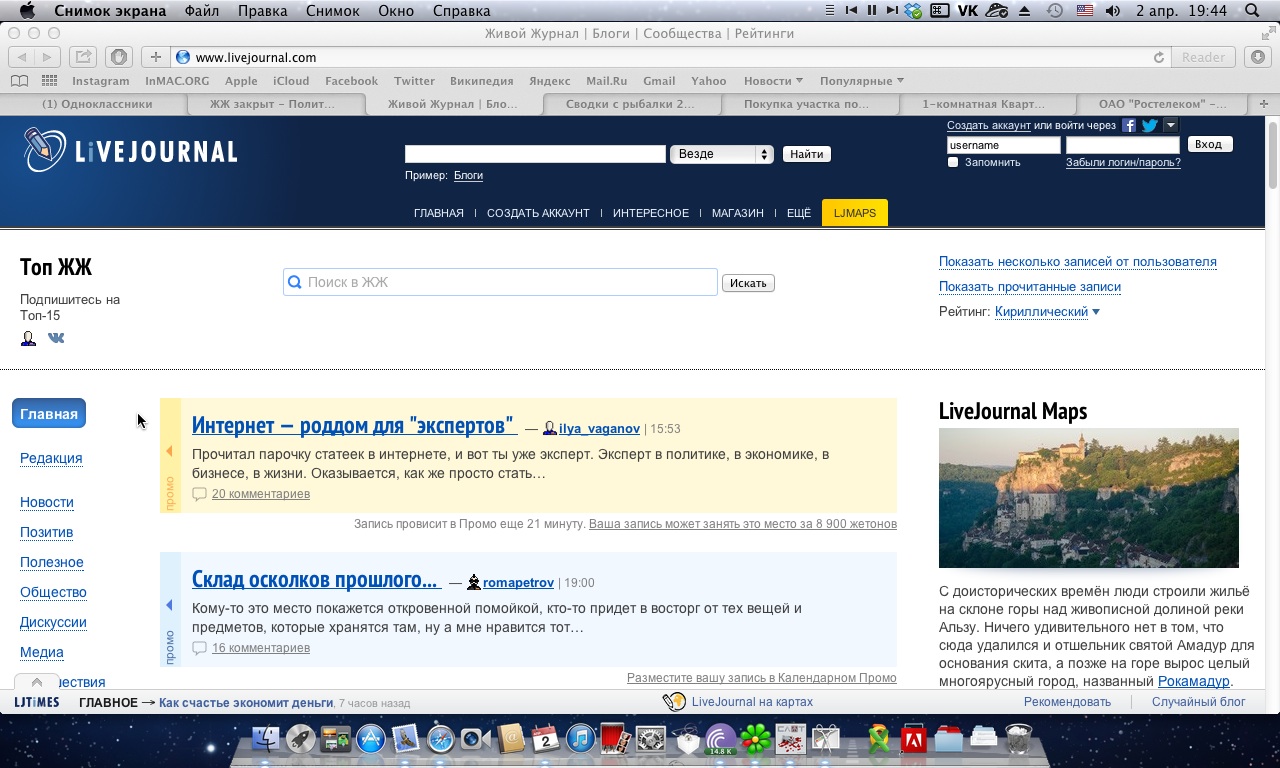Viewport: 1280px width, 768px height.
Task: Subscribe to Top-15 via LiveJournal user icon
Action: coord(28,338)
